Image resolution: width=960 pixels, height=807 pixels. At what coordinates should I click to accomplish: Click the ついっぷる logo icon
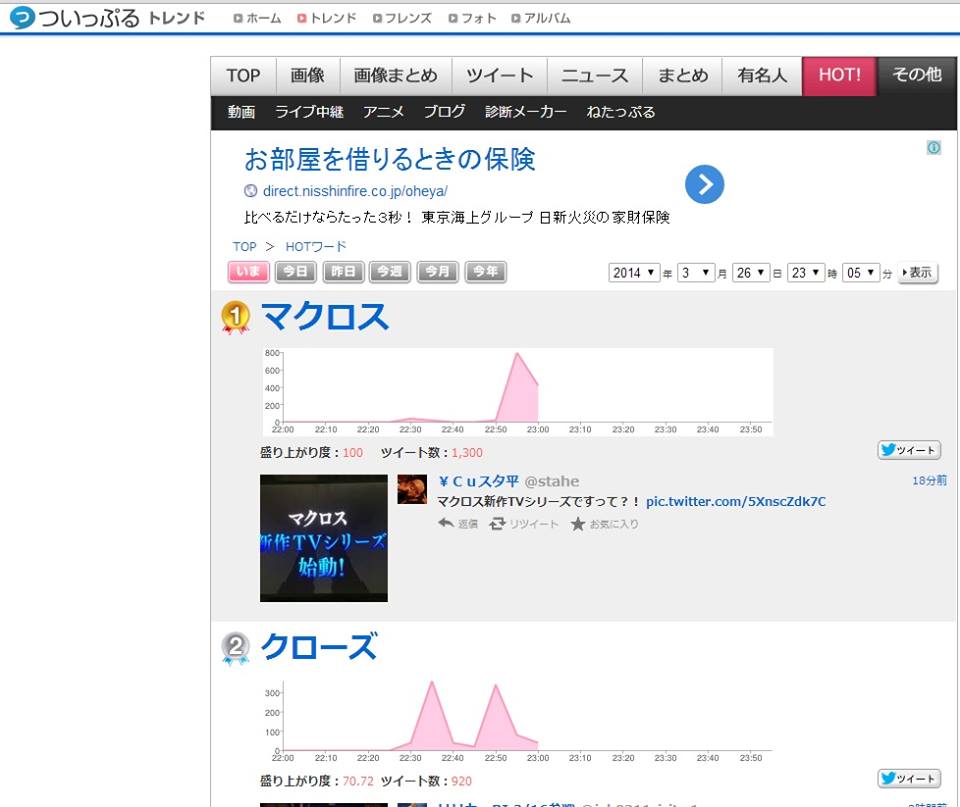22,17
